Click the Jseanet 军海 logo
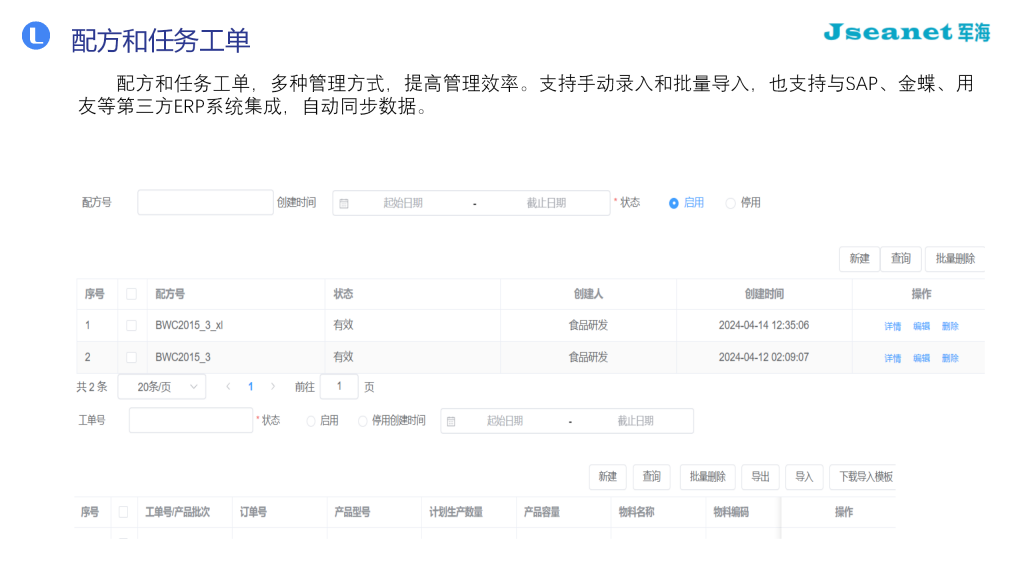This screenshot has width=1024, height=576. pos(905,31)
